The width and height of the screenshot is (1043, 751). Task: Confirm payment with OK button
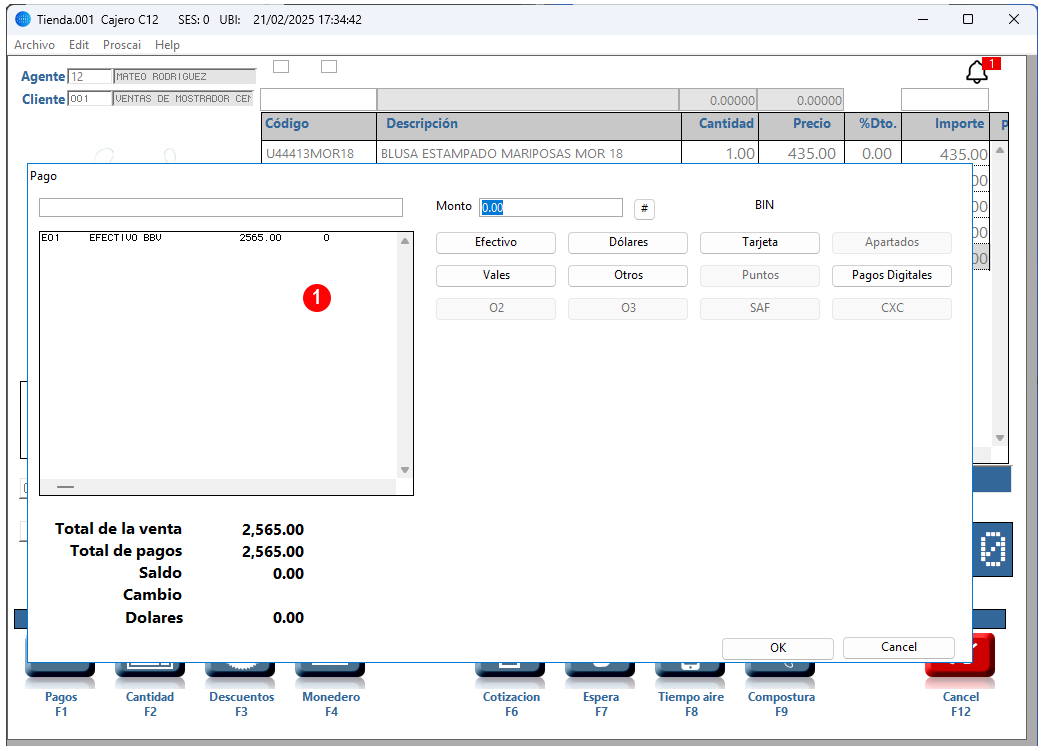coord(778,648)
